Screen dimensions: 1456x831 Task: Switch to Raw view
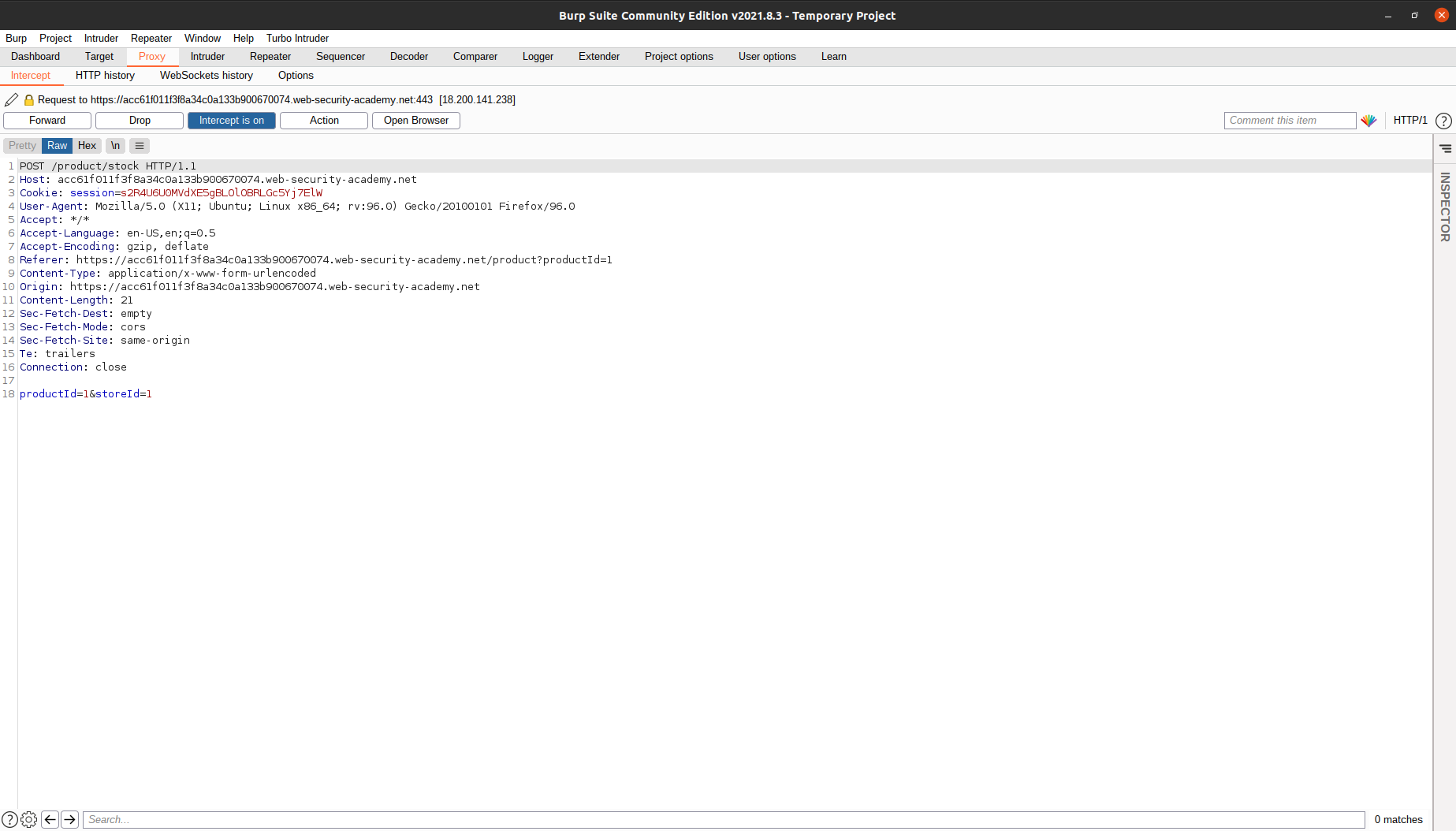click(57, 146)
